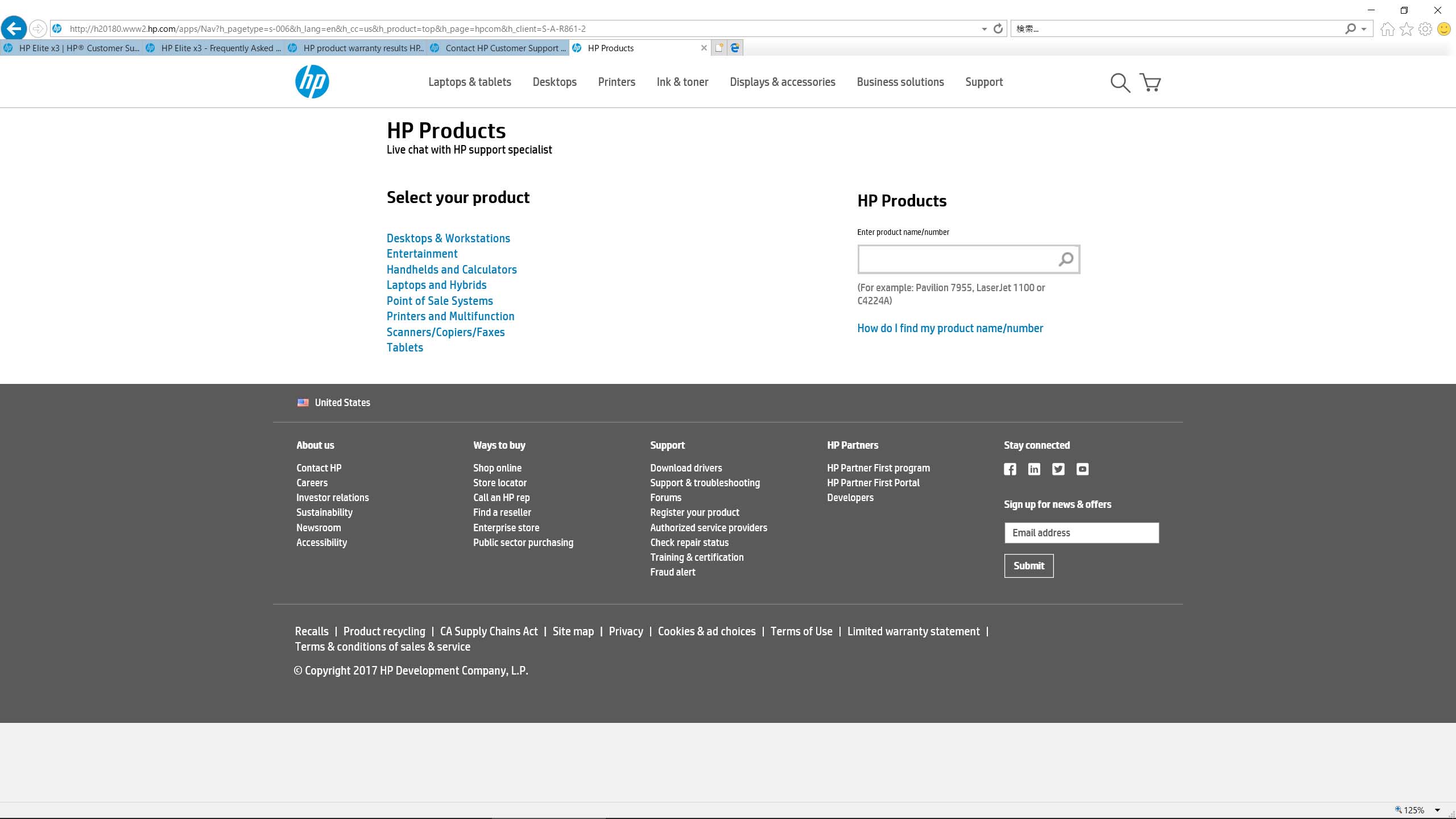Open Desktops menu
1456x819 pixels.
pos(555,82)
